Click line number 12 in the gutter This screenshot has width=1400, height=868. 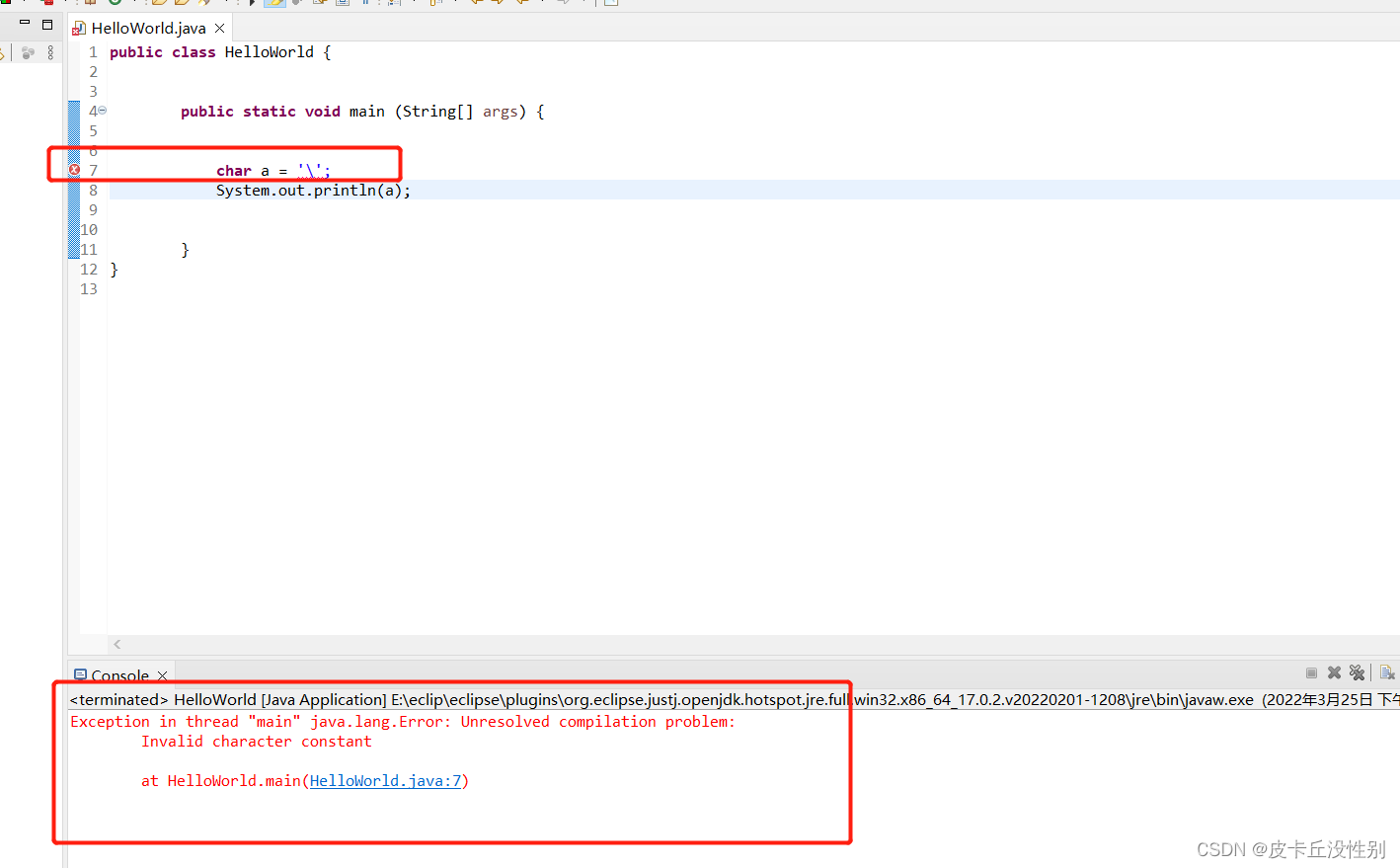(89, 269)
